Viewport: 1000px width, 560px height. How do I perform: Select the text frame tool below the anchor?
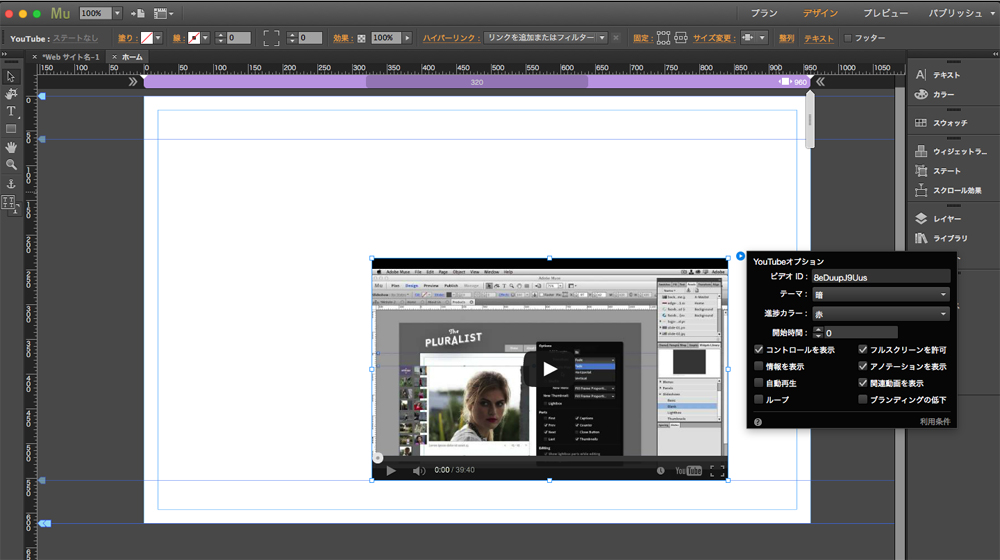[x=9, y=203]
